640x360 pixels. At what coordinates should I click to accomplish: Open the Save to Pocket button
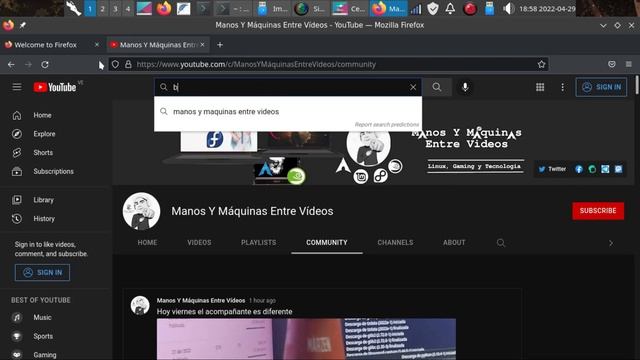[x=611, y=64]
